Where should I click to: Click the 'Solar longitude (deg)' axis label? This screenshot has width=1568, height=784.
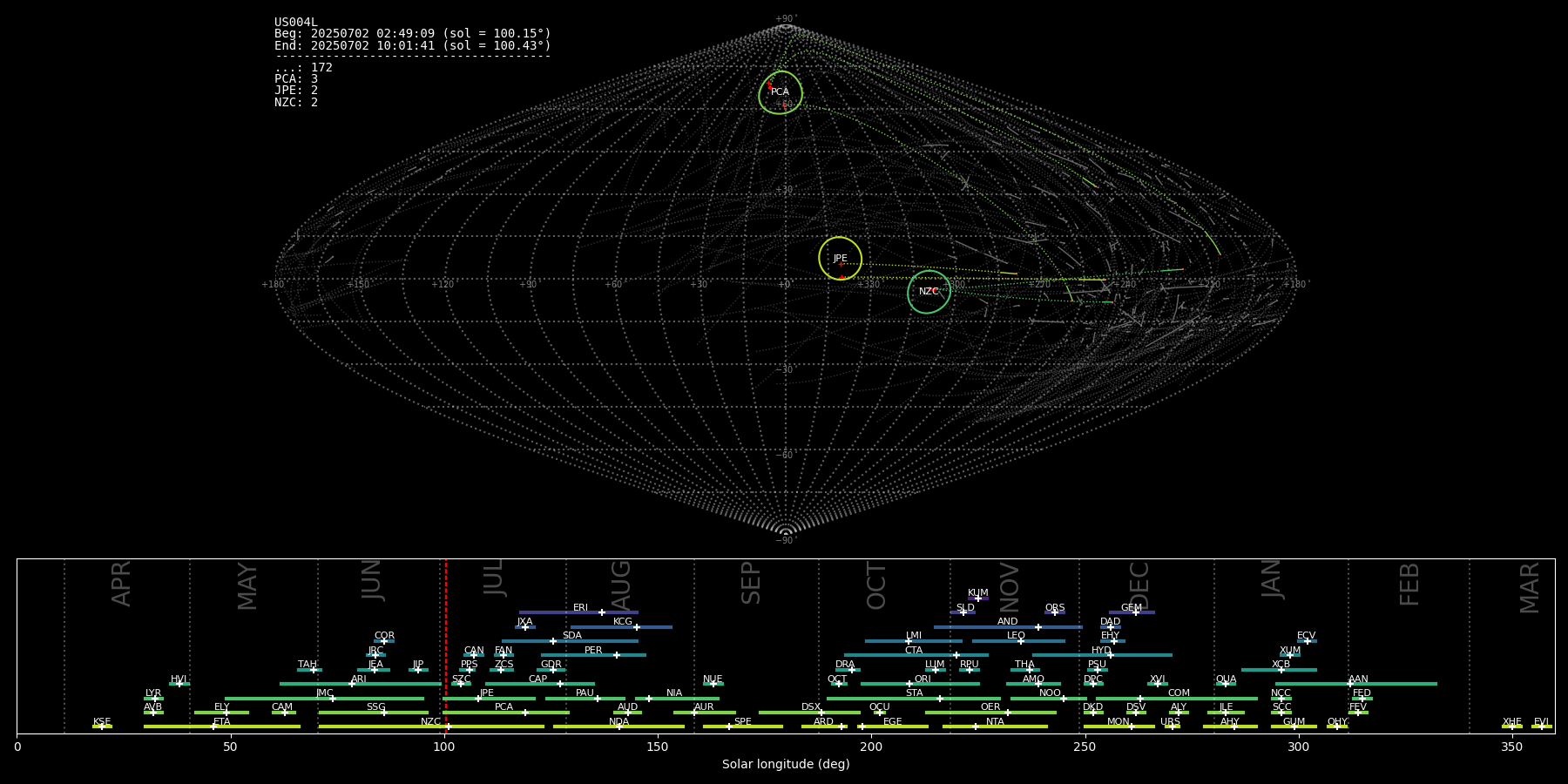786,764
